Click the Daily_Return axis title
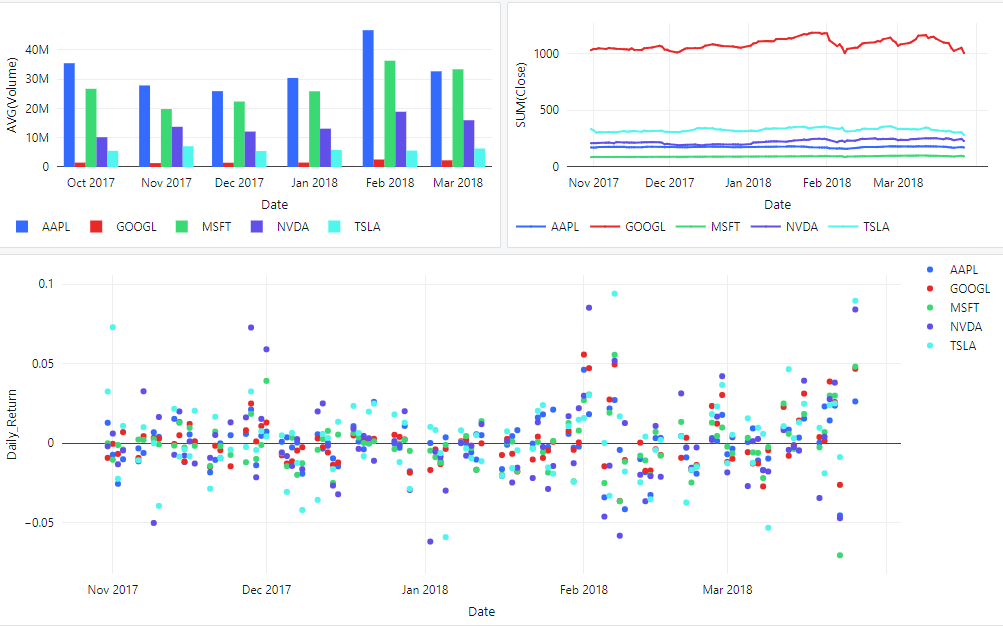Image resolution: width=1003 pixels, height=626 pixels. [12, 425]
